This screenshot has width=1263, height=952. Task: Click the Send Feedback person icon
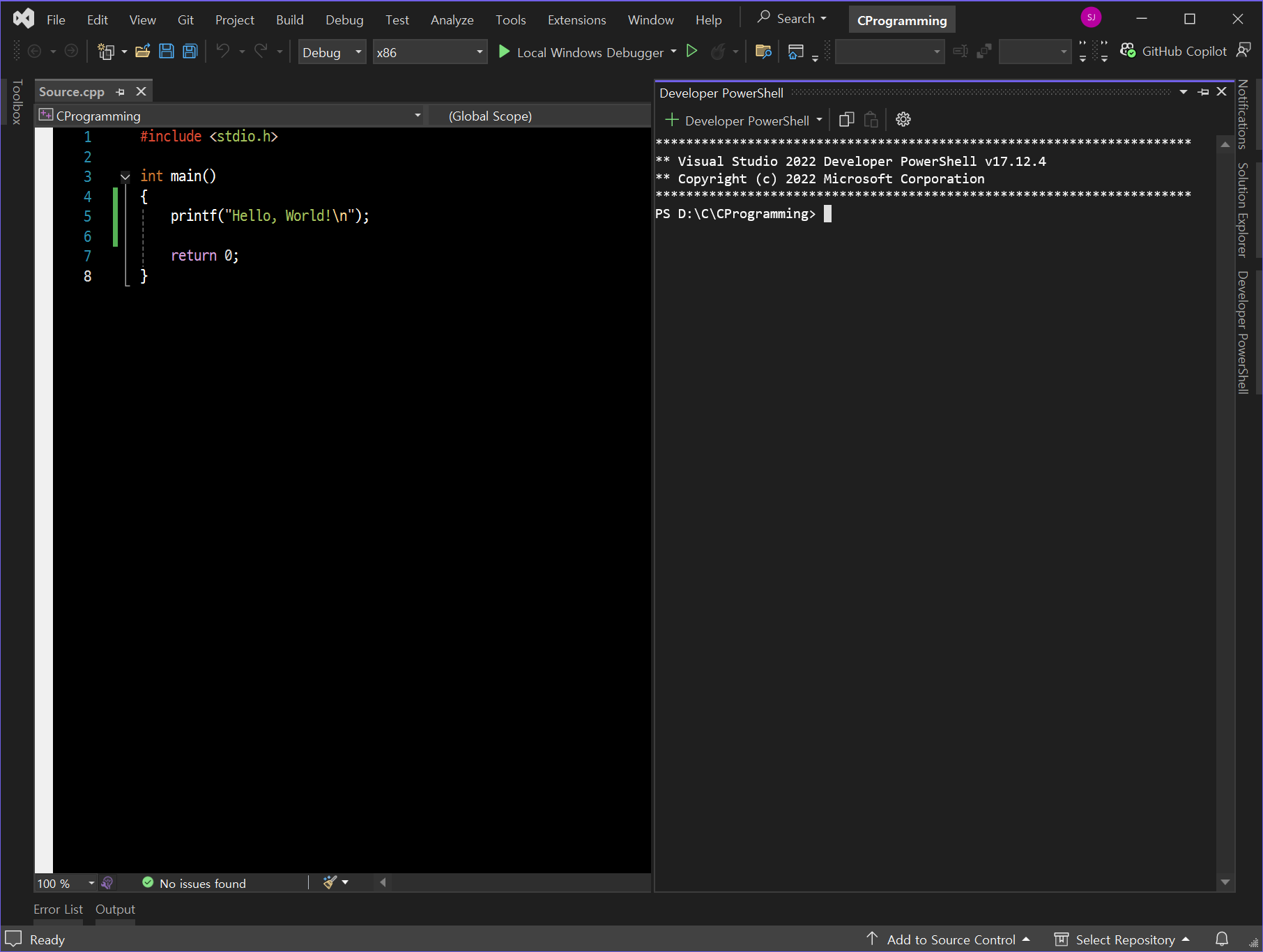tap(1243, 50)
